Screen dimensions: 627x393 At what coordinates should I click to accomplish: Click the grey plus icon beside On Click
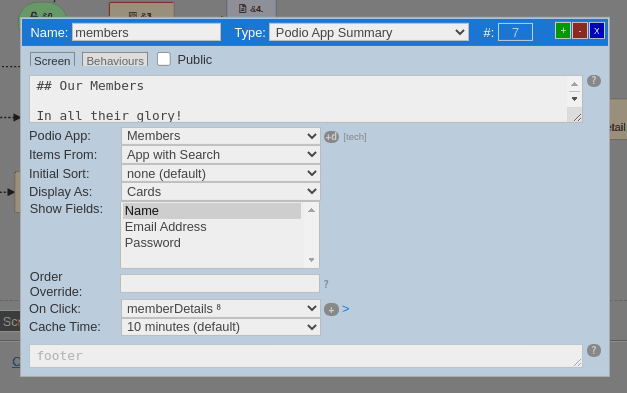[x=331, y=309]
